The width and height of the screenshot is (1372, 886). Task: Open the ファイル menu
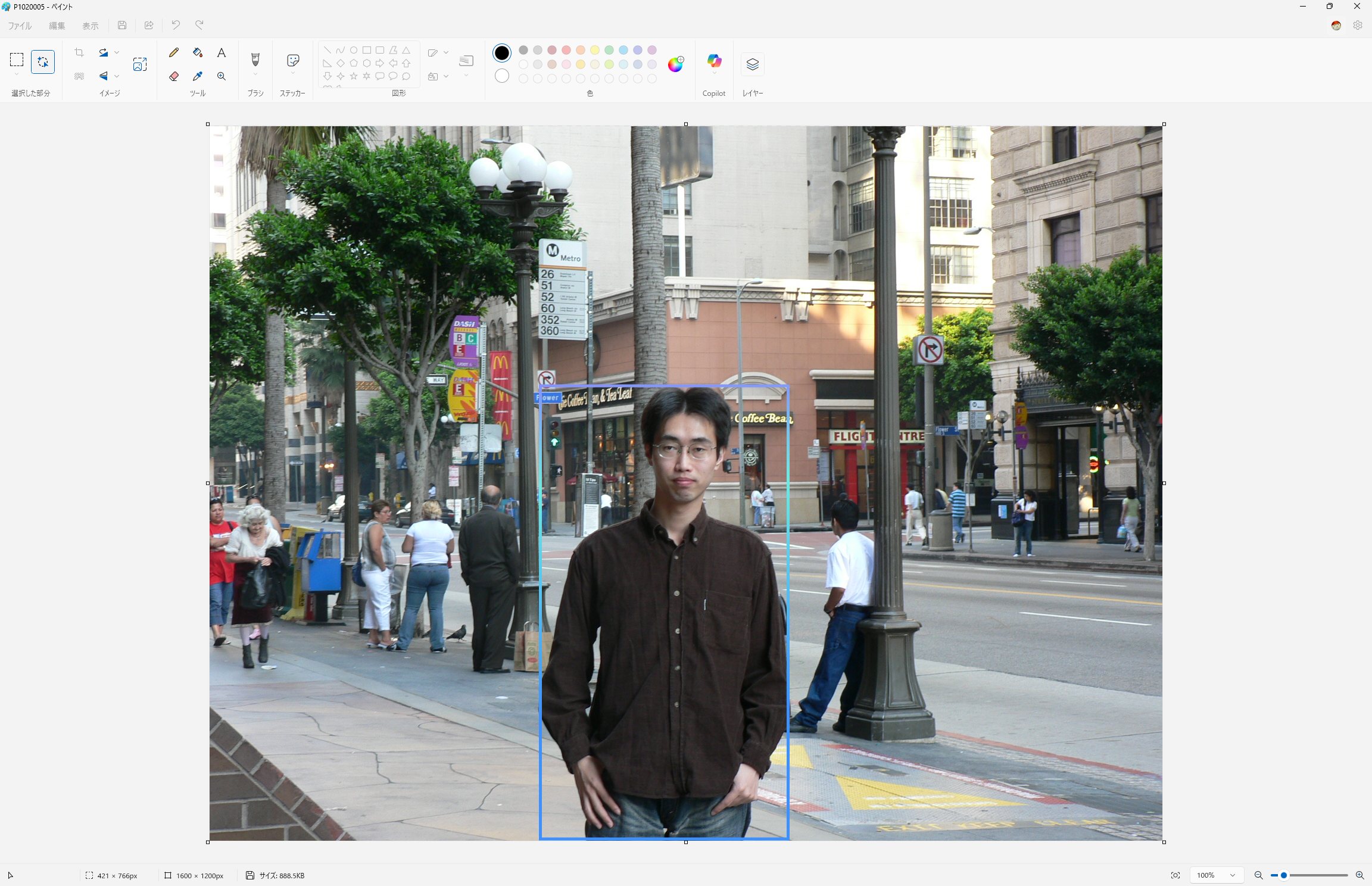[x=20, y=26]
